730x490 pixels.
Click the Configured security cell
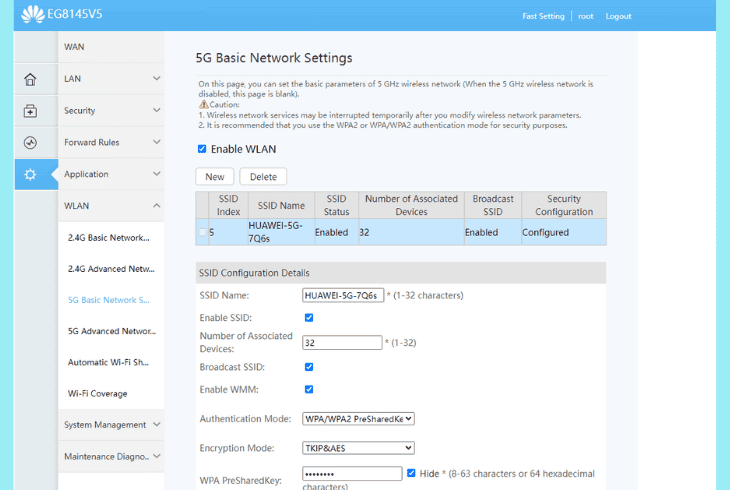pyautogui.click(x=564, y=232)
